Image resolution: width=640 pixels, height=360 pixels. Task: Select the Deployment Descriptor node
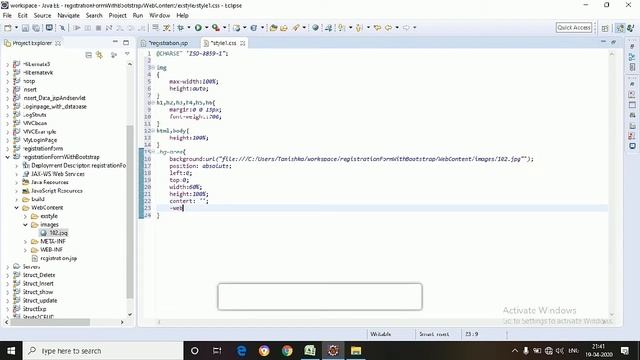[74, 165]
